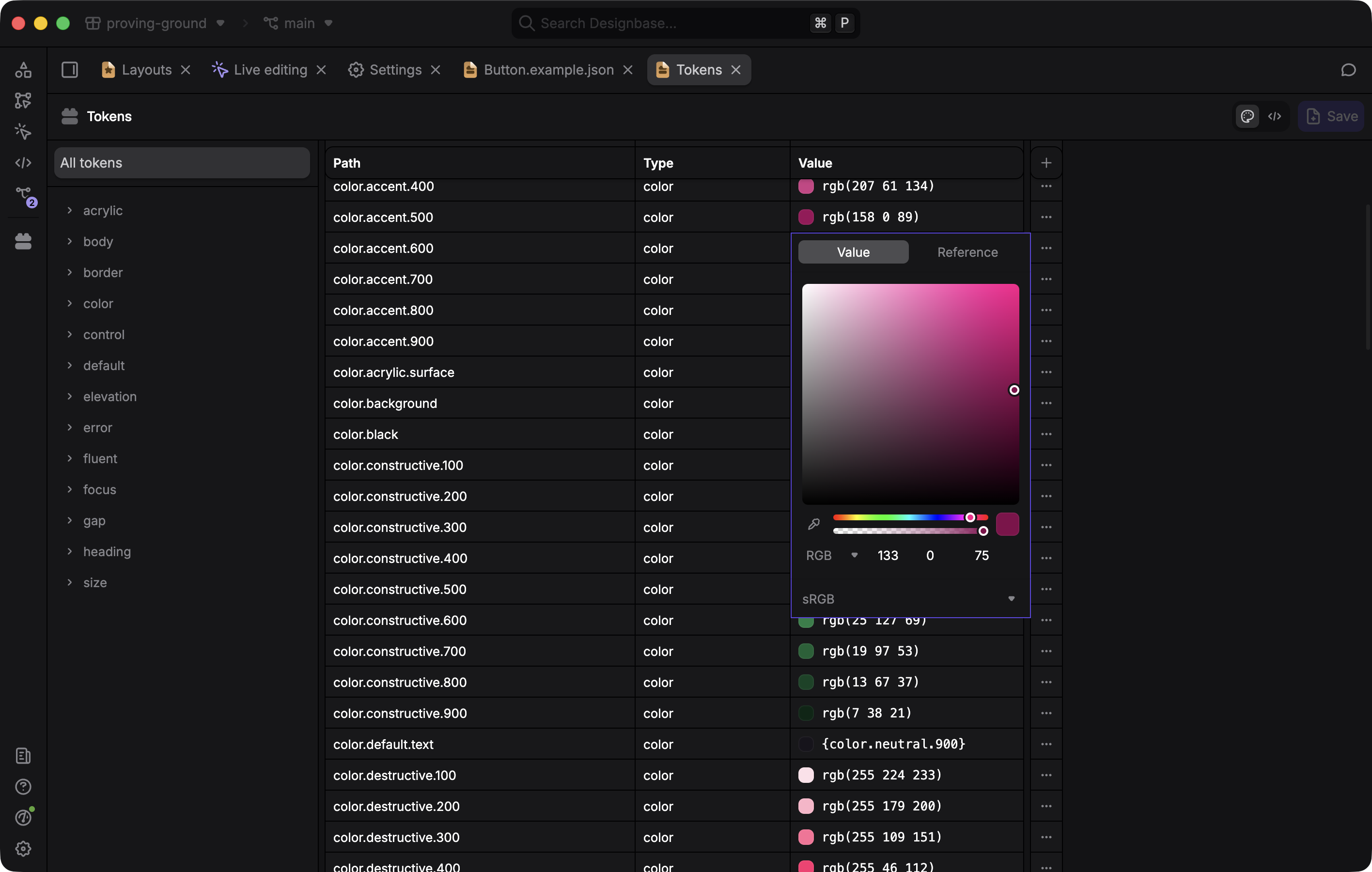Open the settings gear at sidebar bottom
Screen dimensions: 1372x872
point(23,849)
